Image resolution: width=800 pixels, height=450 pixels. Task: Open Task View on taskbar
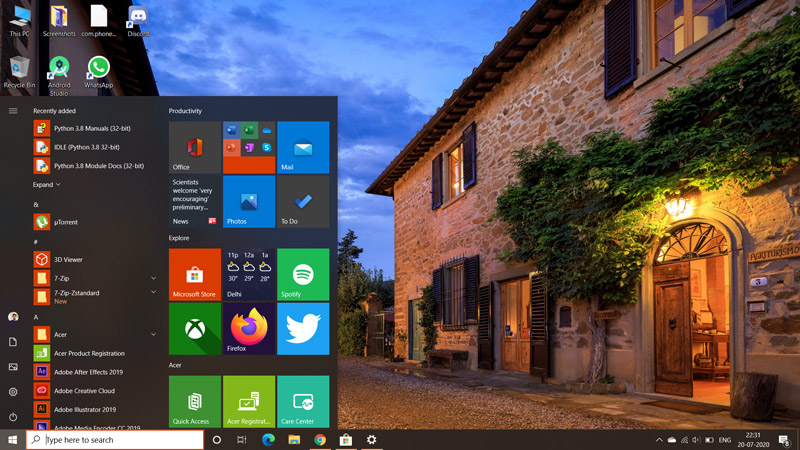[242, 439]
